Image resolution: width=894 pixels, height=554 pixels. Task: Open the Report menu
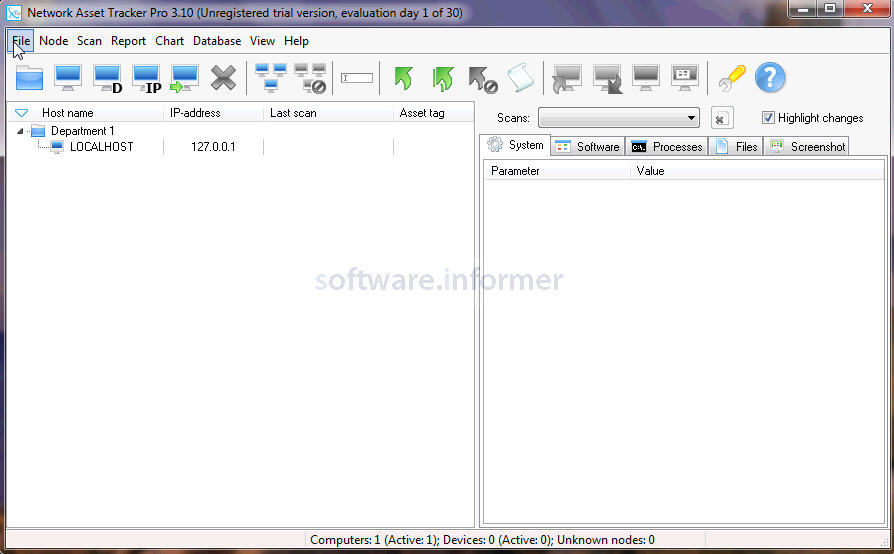tap(128, 41)
